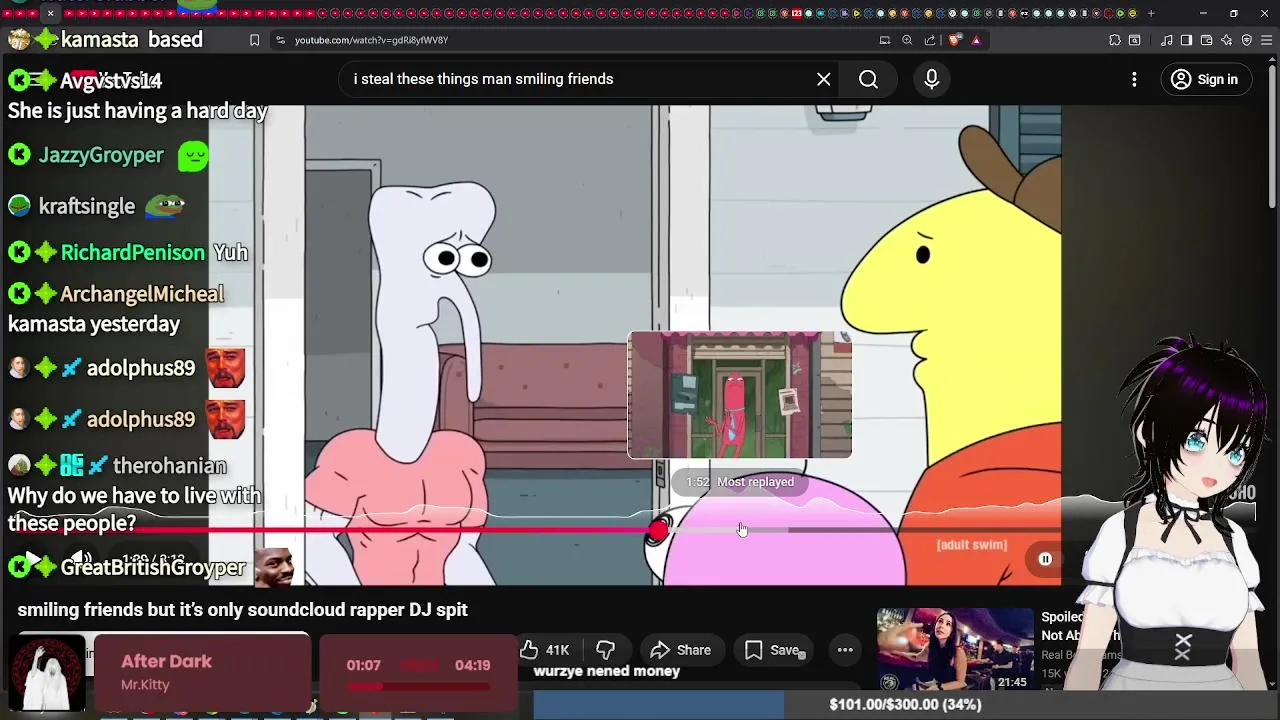1280x720 pixels.
Task: Click chat user therohanian
Action: [169, 466]
